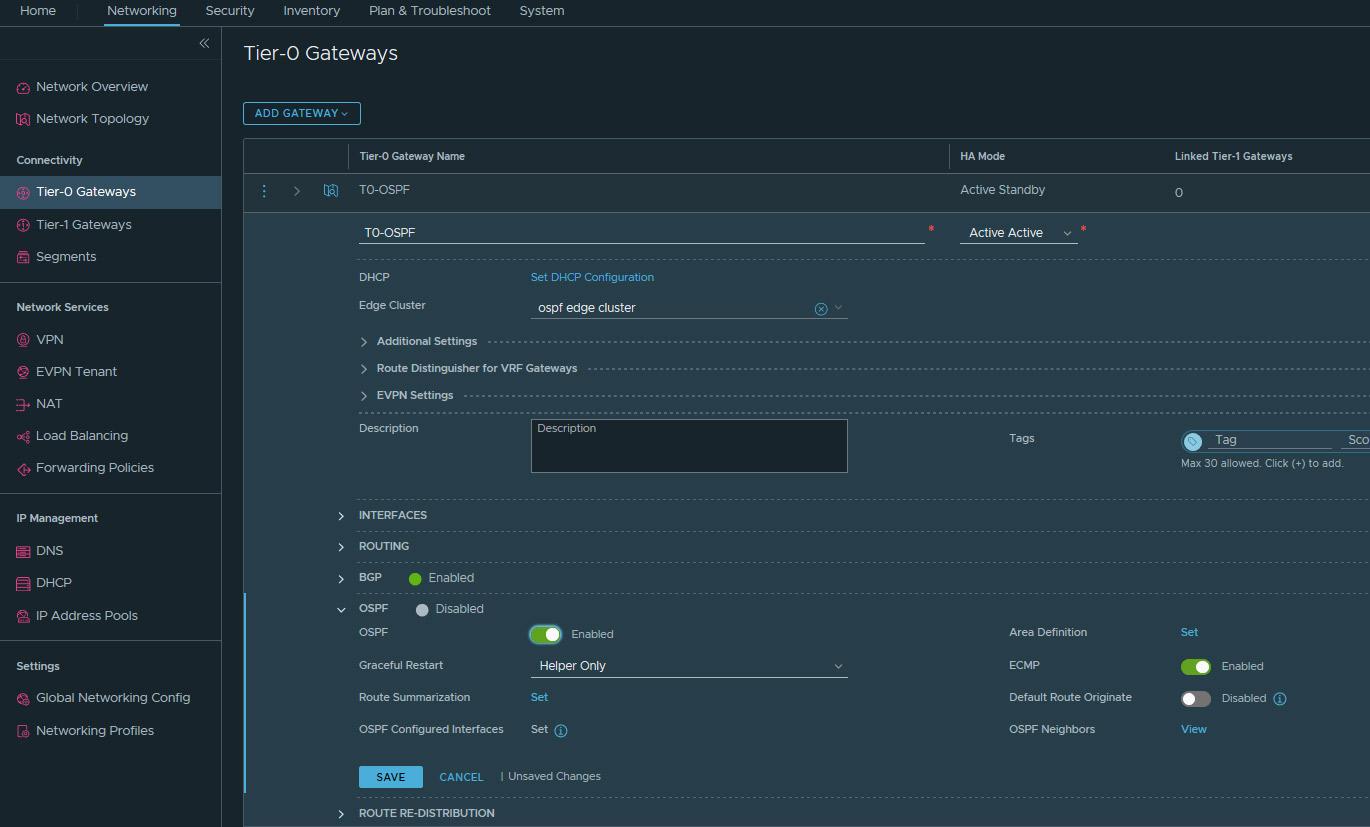This screenshot has height=827, width=1370.
Task: Click into the Description text area
Action: coord(689,446)
